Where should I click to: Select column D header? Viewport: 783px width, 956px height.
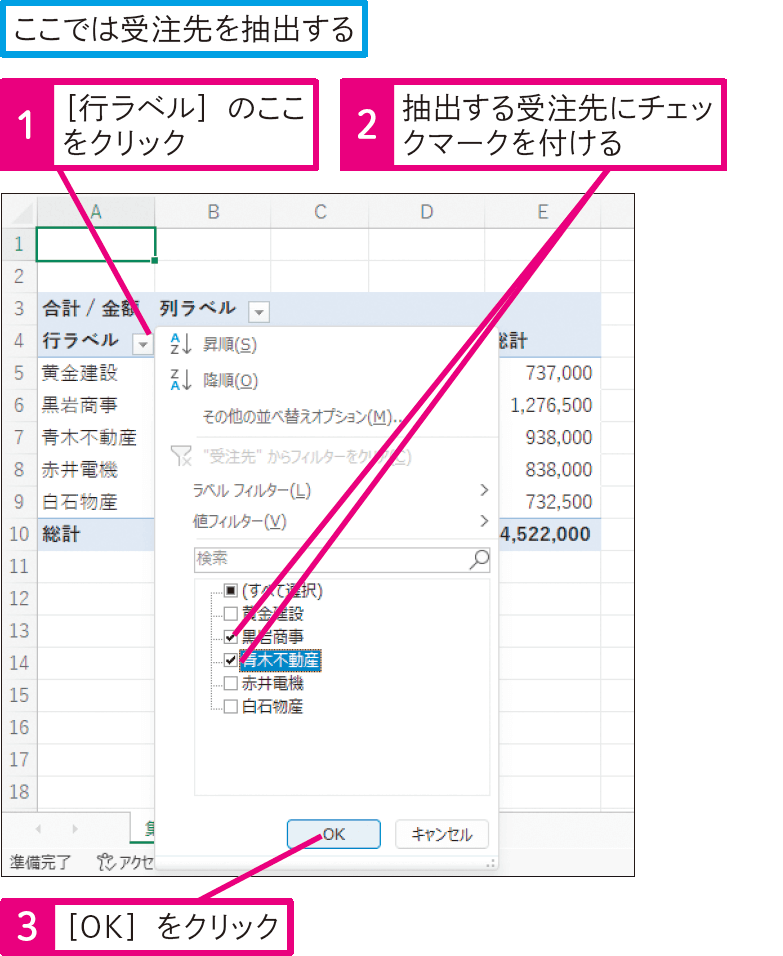(x=427, y=212)
